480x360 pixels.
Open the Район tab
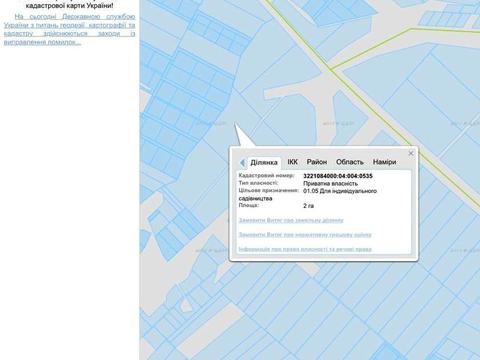tap(317, 162)
